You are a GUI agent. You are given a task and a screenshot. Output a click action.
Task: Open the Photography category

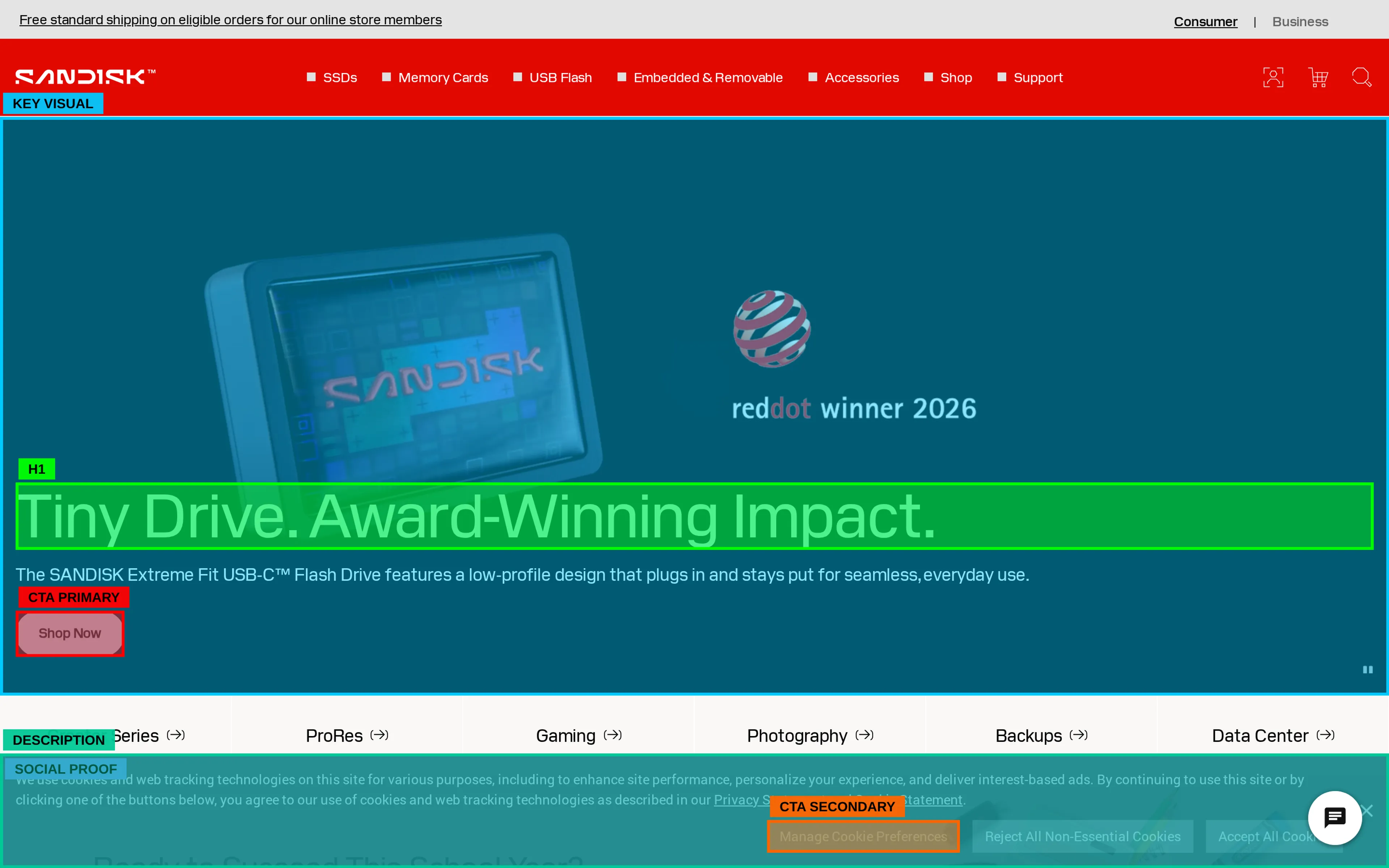[811, 735]
